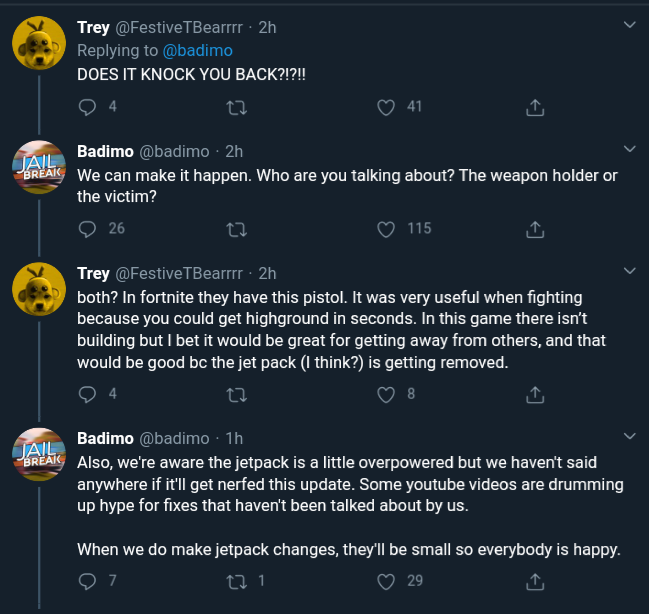Click Trey's yellow bear avatar on the first tweet
The image size is (649, 614).
38,45
